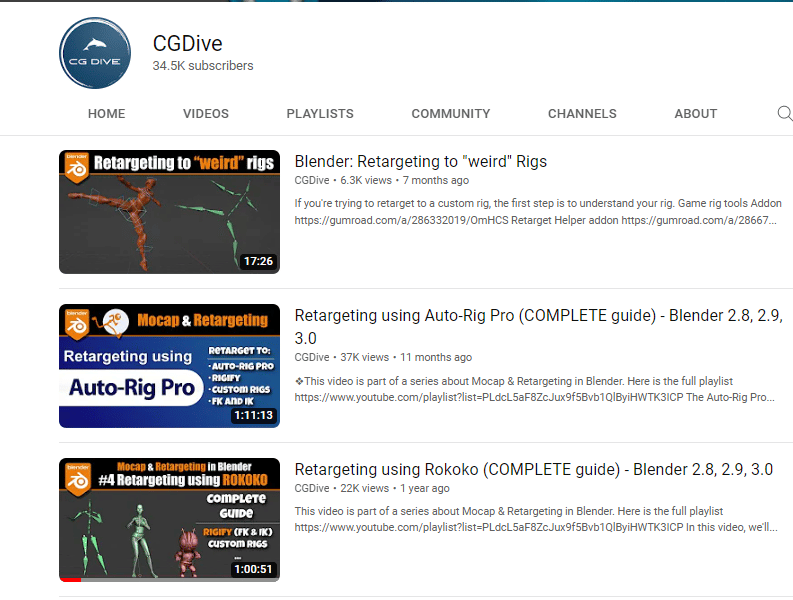Viewport: 793px width, 600px height.
Task: Open the Retargeting to weird rigs thumbnail
Action: (x=169, y=212)
